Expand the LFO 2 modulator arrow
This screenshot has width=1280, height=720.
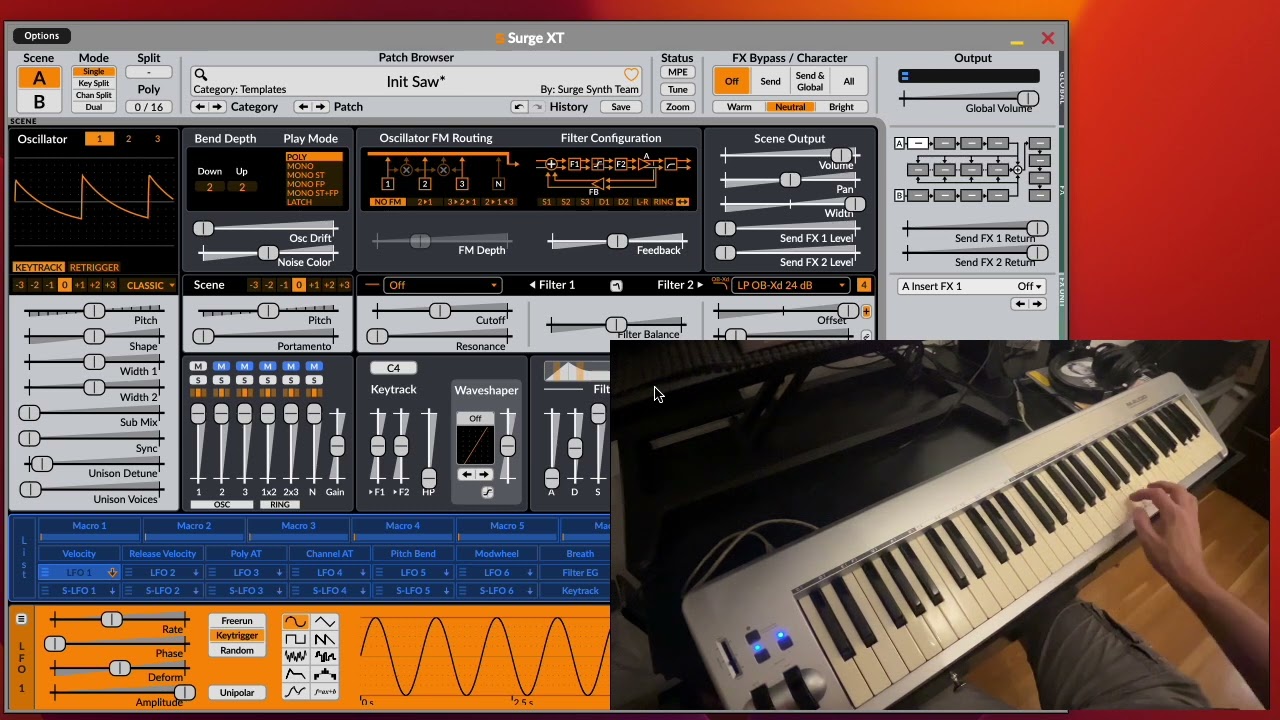pyautogui.click(x=196, y=573)
